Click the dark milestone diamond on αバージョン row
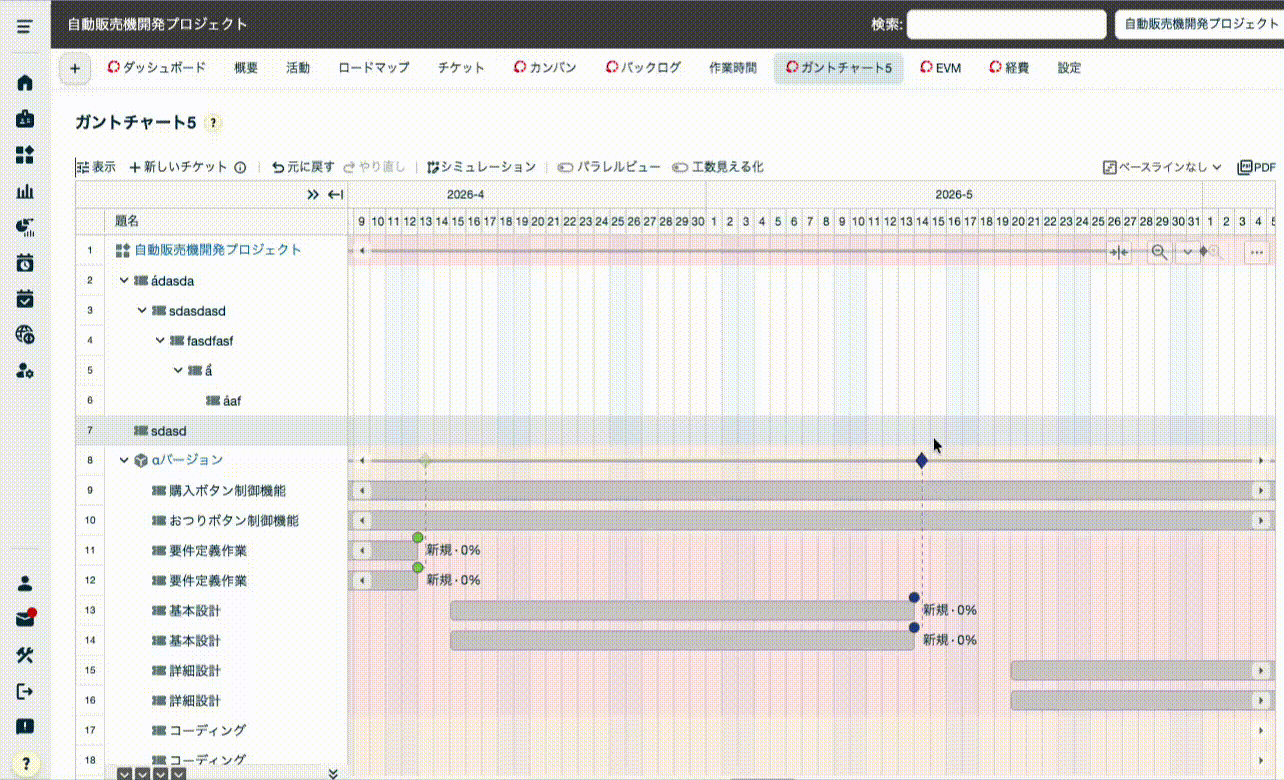The width and height of the screenshot is (1284, 780). coord(921,461)
